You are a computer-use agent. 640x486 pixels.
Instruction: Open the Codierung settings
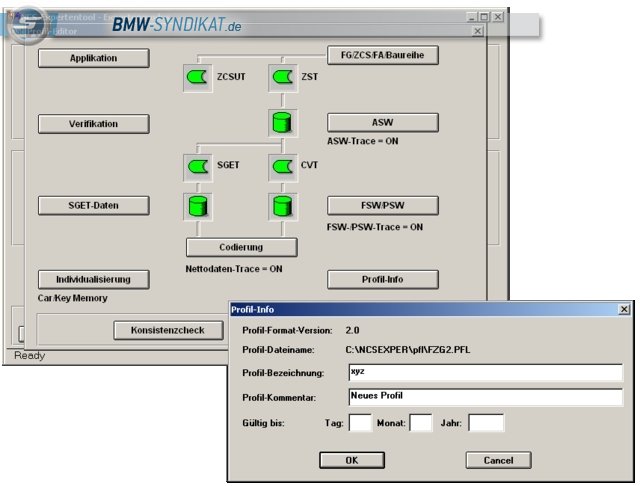242,247
